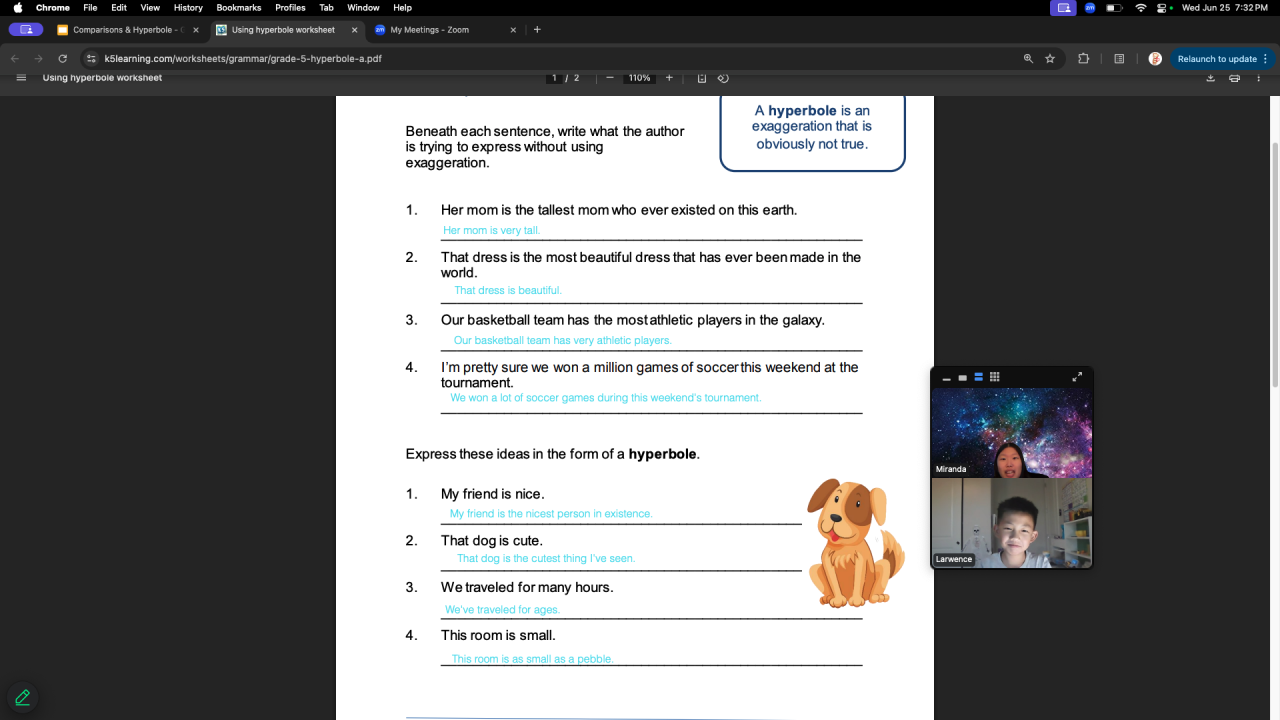This screenshot has height=720, width=1280.
Task: Open the Help menu
Action: (x=403, y=8)
